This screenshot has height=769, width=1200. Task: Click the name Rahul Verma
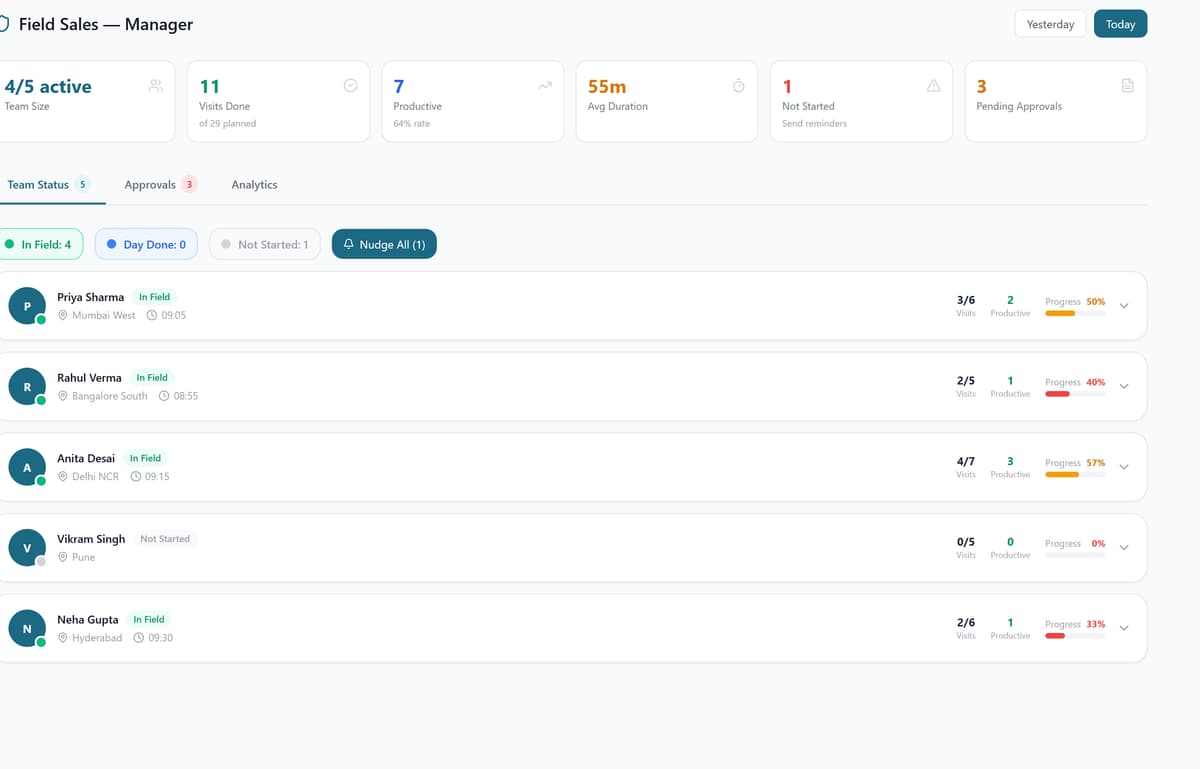(x=89, y=378)
